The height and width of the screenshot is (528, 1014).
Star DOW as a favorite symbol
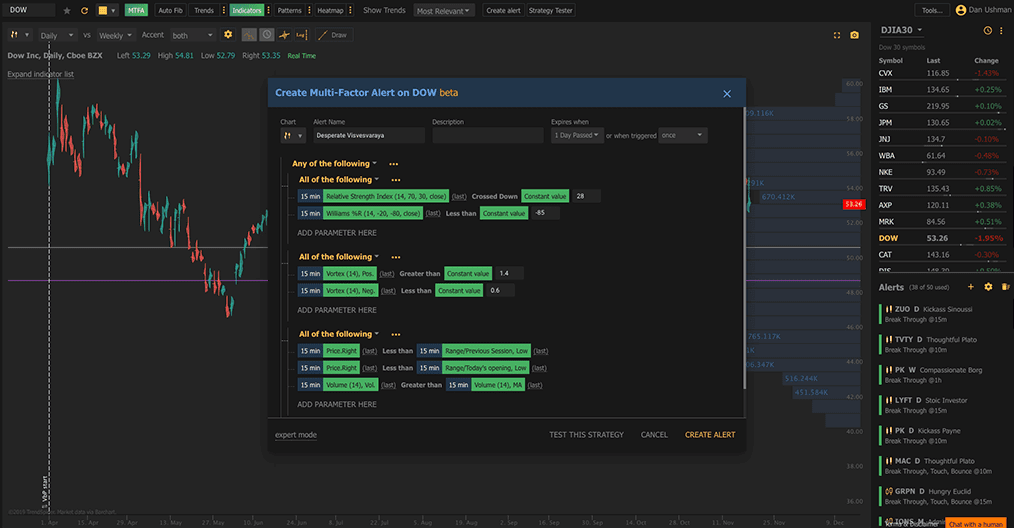[67, 10]
